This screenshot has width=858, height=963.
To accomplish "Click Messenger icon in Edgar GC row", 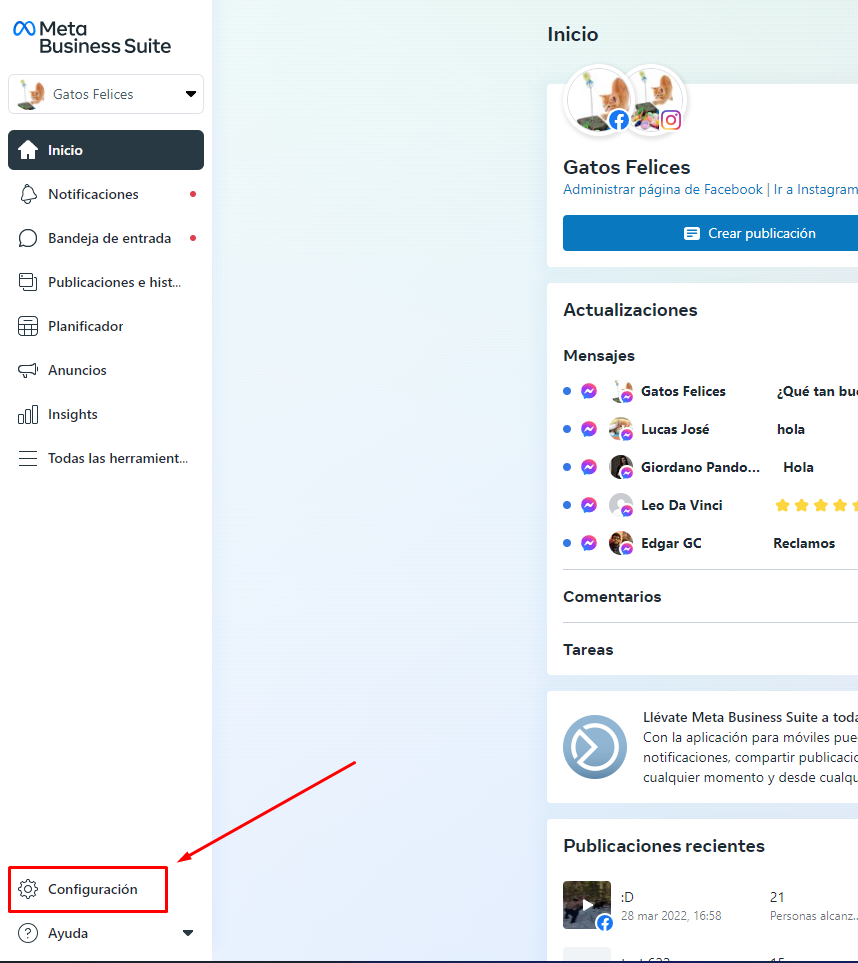I will pos(588,544).
